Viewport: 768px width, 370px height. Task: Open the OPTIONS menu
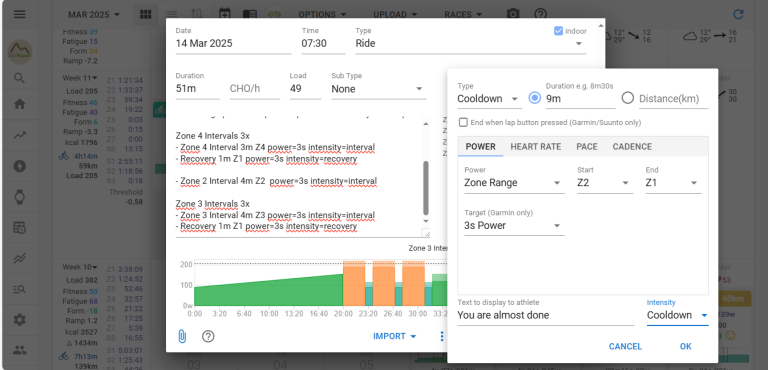pos(323,15)
